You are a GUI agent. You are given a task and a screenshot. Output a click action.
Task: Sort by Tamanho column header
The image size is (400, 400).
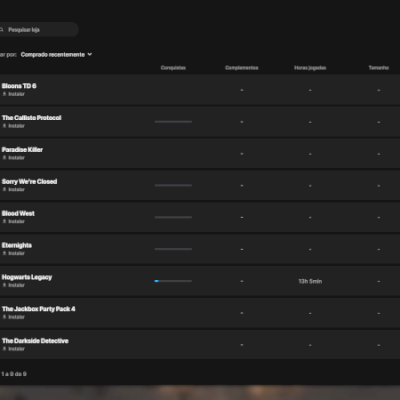379,68
